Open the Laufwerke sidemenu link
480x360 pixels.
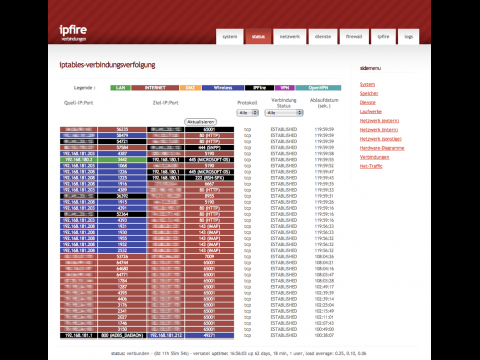371,112
